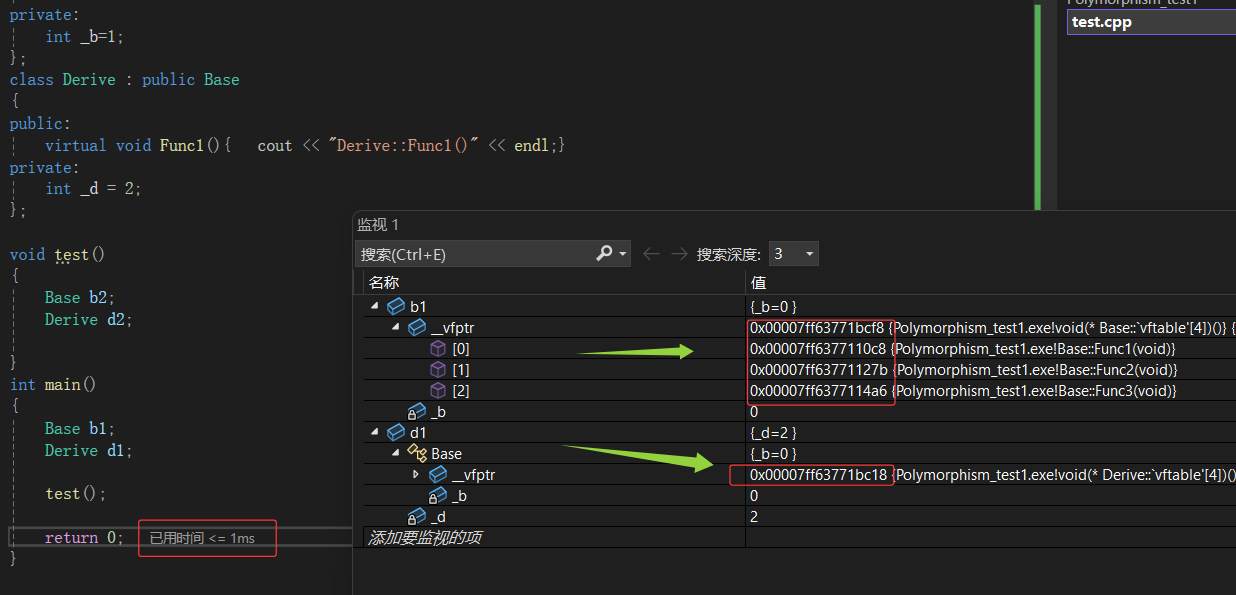Collapse the Base node under d1
Image resolution: width=1236 pixels, height=595 pixels.
396,453
